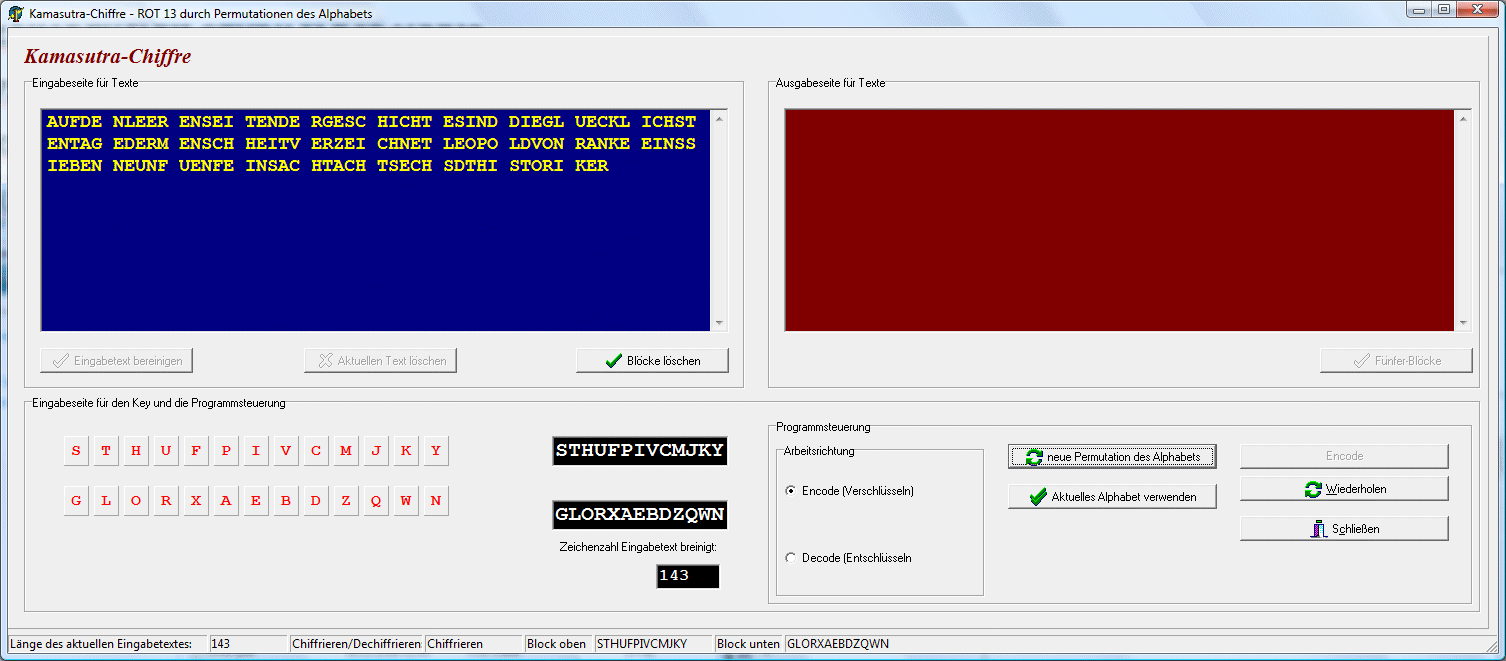Click status bar value Chiffrieren
The width and height of the screenshot is (1506, 661).
pos(473,644)
